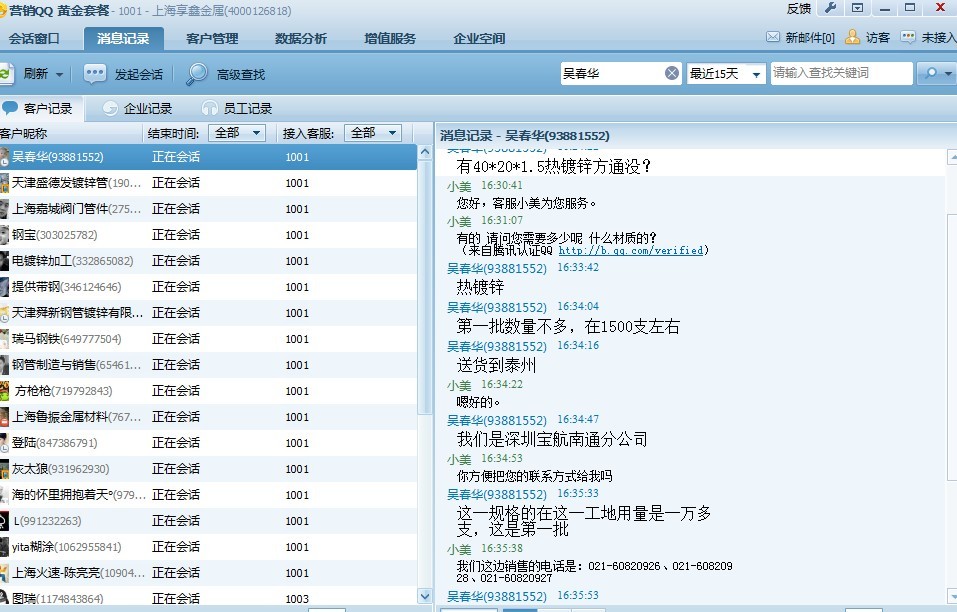Click the refresh icon in toolbar
This screenshot has width=957, height=612.
click(5, 74)
